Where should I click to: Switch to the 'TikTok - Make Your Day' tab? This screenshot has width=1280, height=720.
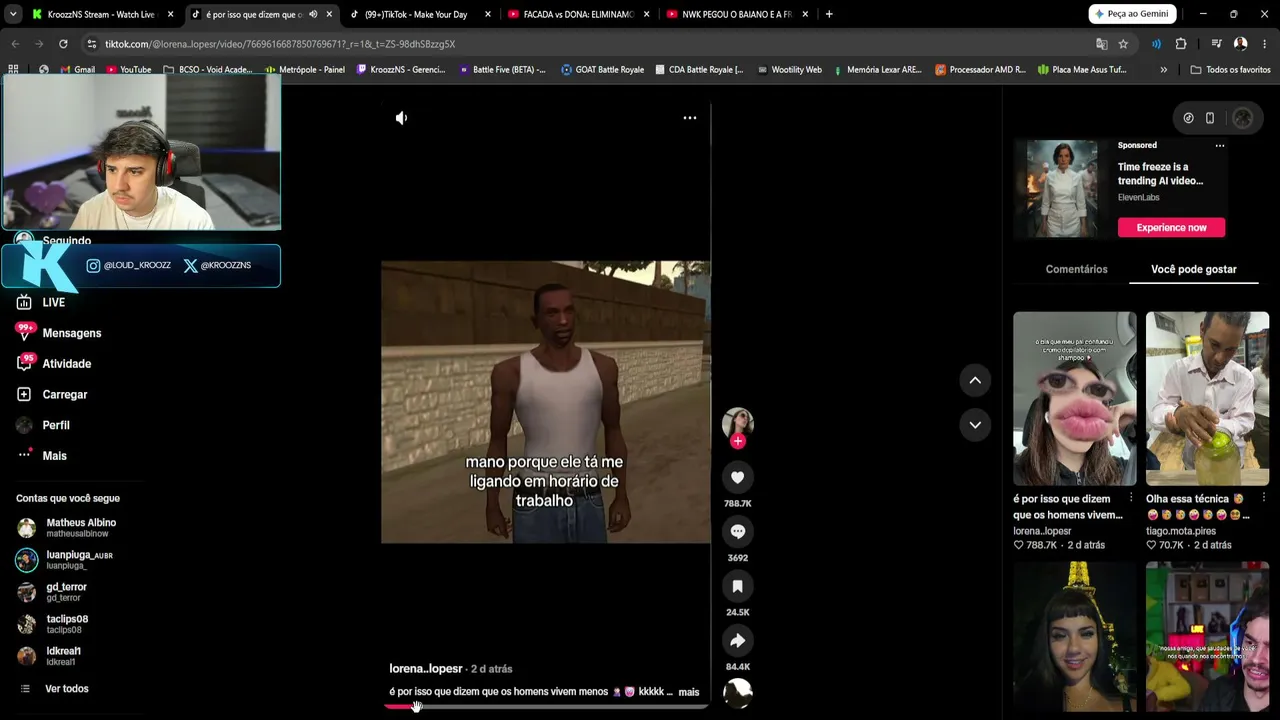point(420,14)
